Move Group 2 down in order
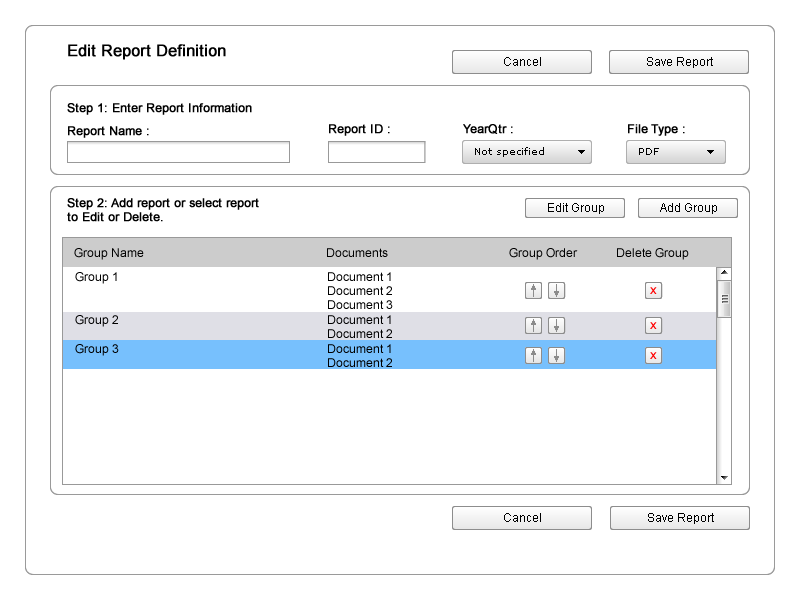Image resolution: width=800 pixels, height=600 pixels. [557, 326]
